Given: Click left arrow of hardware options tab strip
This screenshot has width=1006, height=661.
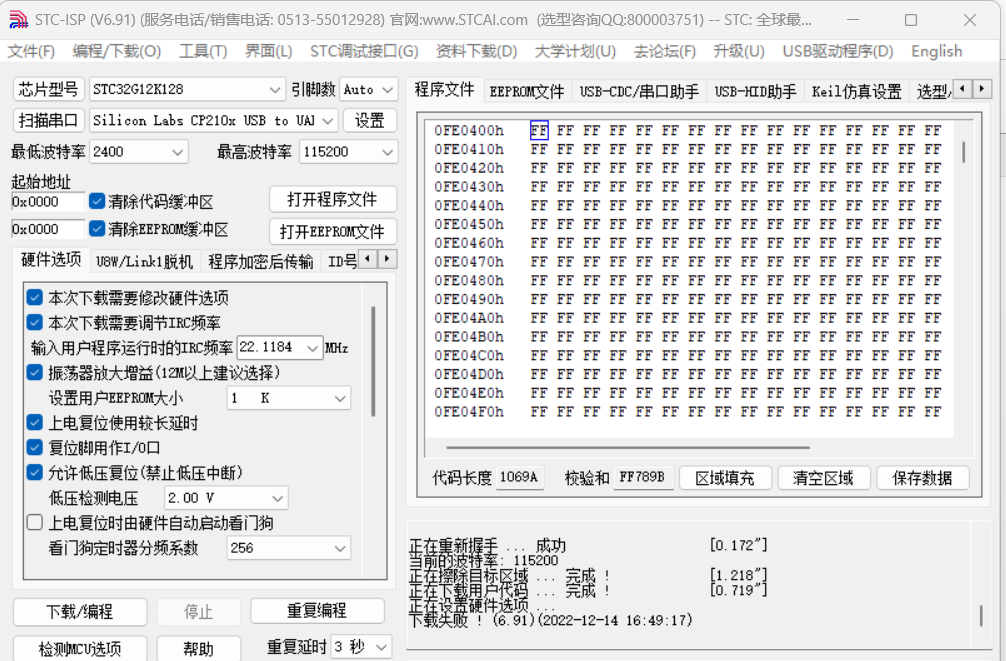Looking at the screenshot, I should click(x=368, y=259).
